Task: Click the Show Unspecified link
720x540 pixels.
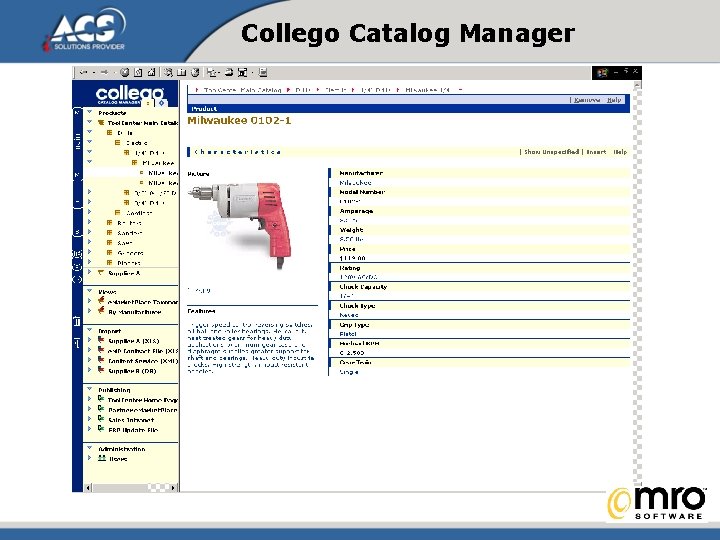Action: [x=551, y=152]
